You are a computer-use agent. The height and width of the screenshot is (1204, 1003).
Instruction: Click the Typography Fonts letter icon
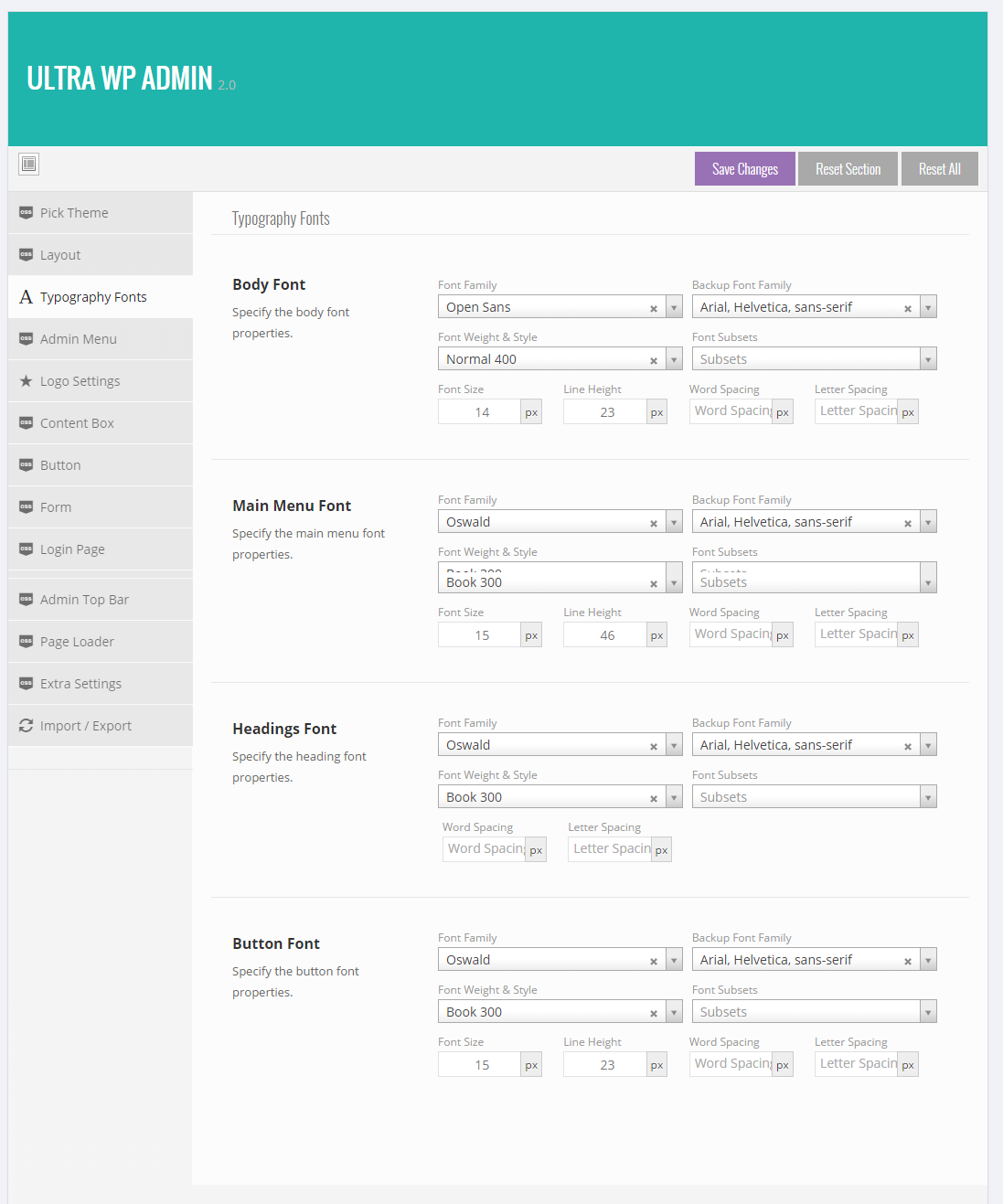tap(26, 297)
